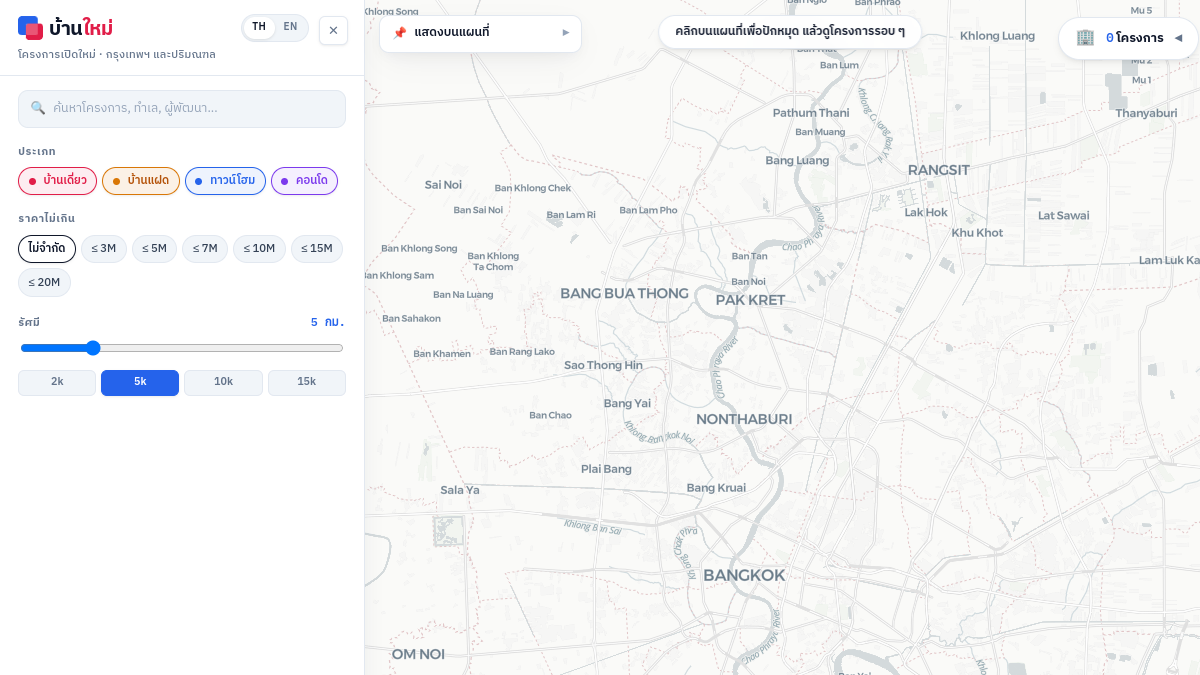Image resolution: width=1200 pixels, height=675 pixels.
Task: Toggle บ้านแฝด property type filter
Action: [x=141, y=181]
